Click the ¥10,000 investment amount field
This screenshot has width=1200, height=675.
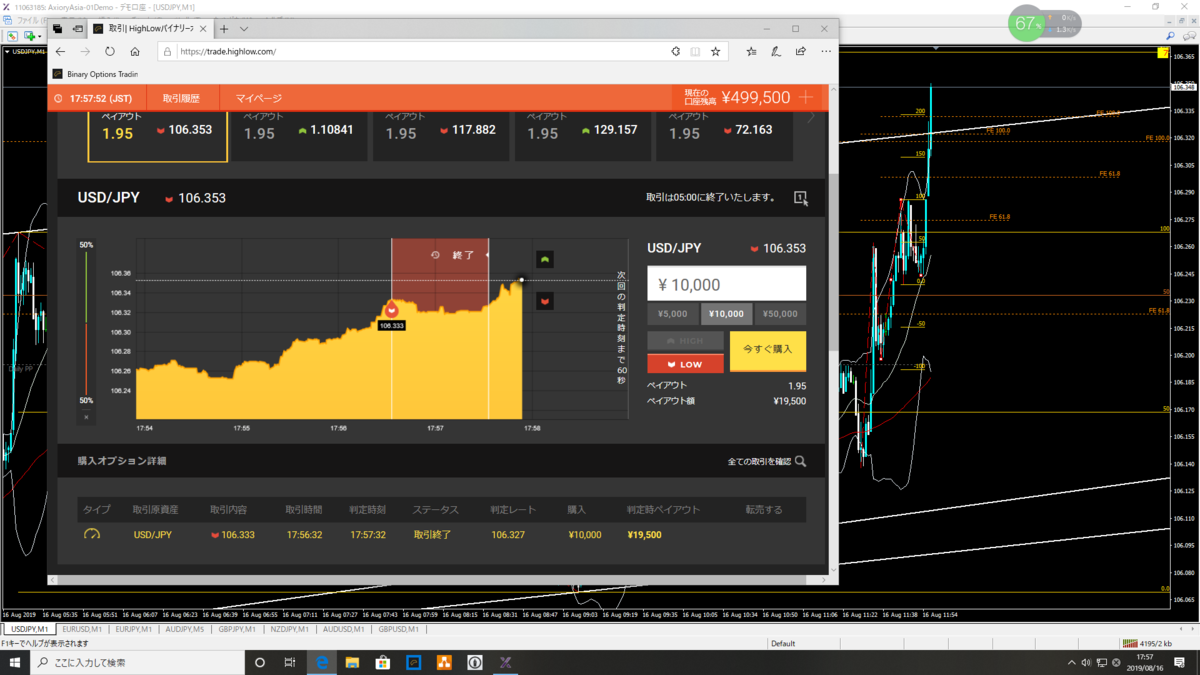tap(727, 284)
